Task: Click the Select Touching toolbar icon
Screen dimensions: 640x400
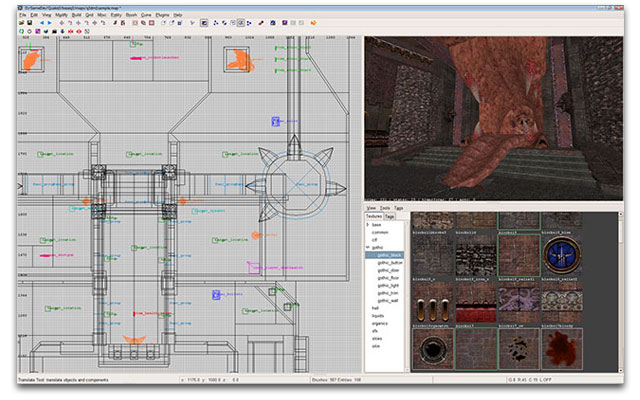Action: (115, 23)
